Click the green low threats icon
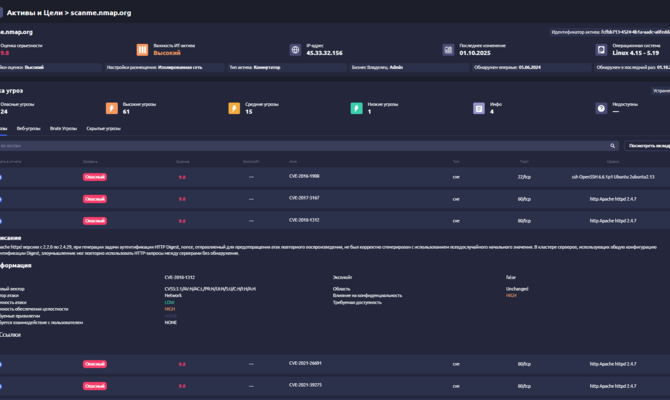Screen dimensions: 670x400 (x=356, y=108)
